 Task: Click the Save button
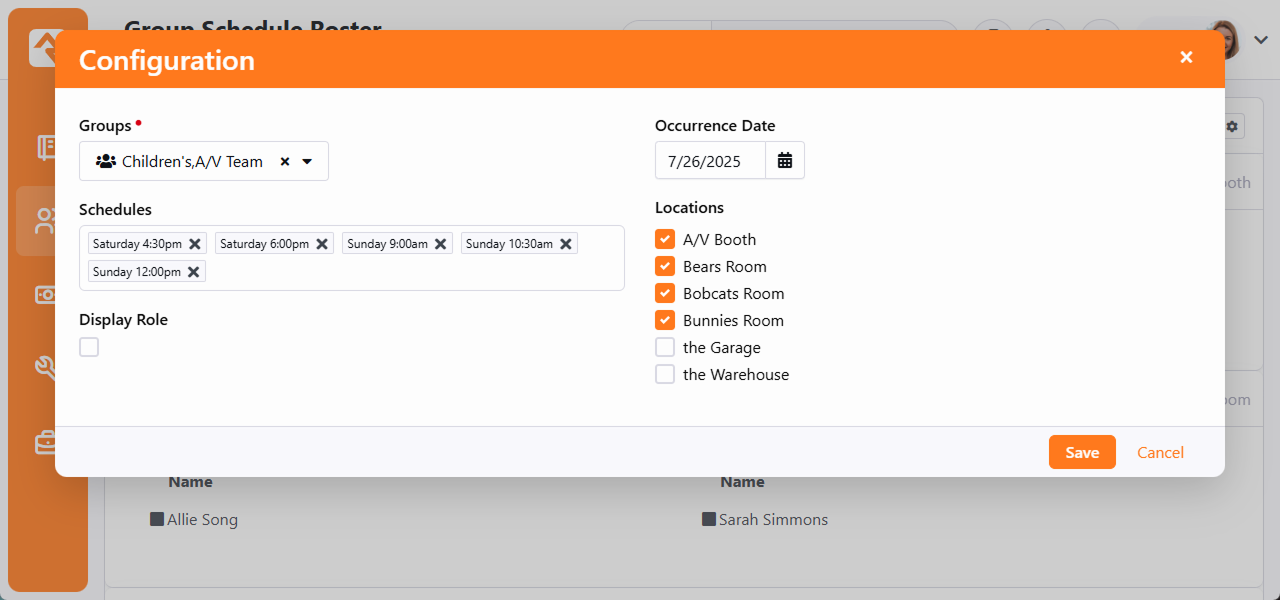(x=1082, y=452)
